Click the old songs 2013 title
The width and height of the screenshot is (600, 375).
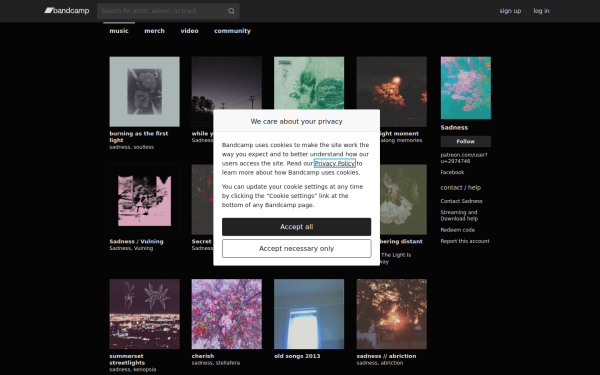(297, 356)
